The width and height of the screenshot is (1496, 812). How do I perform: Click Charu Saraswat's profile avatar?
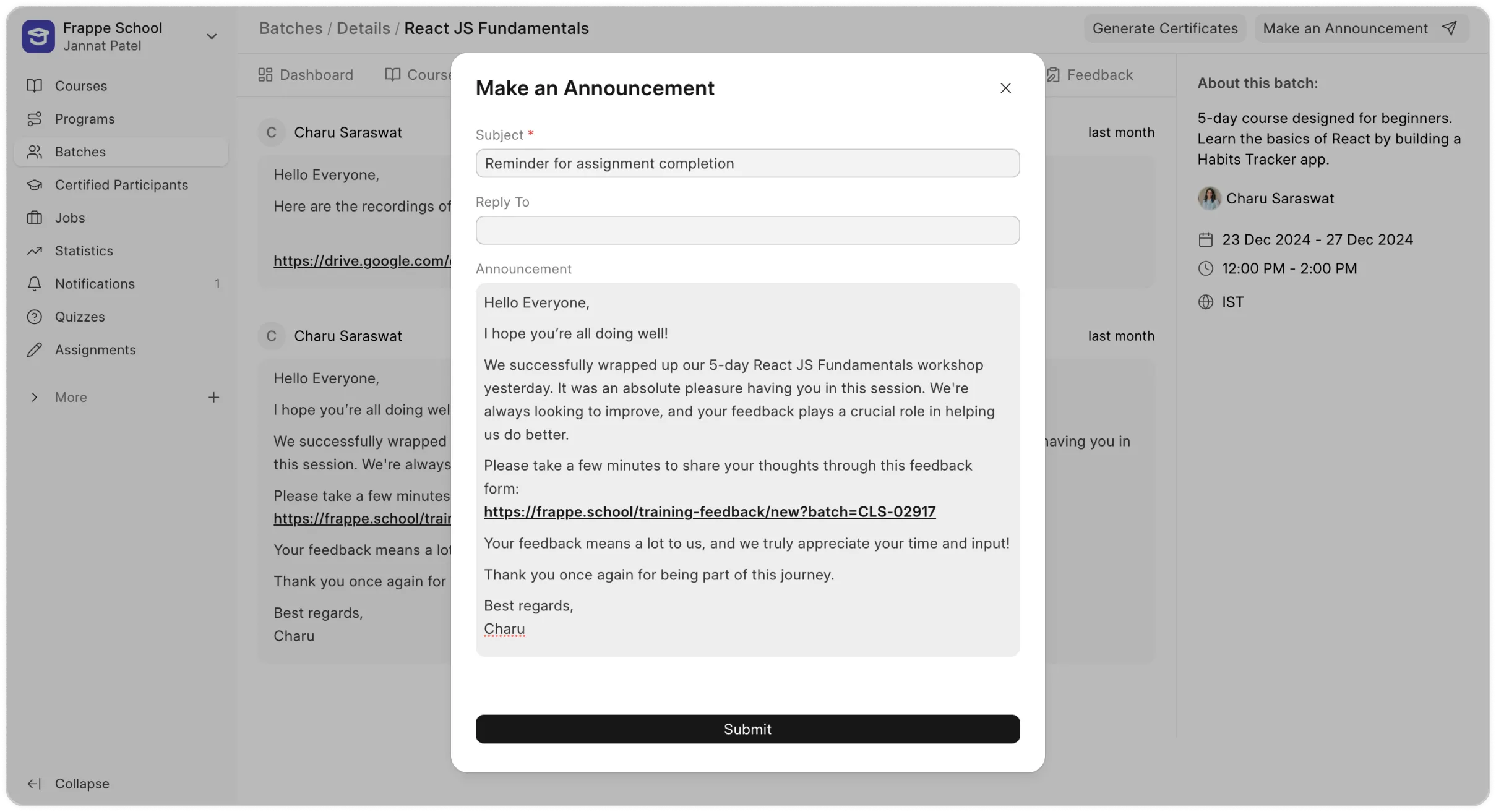tap(1210, 198)
